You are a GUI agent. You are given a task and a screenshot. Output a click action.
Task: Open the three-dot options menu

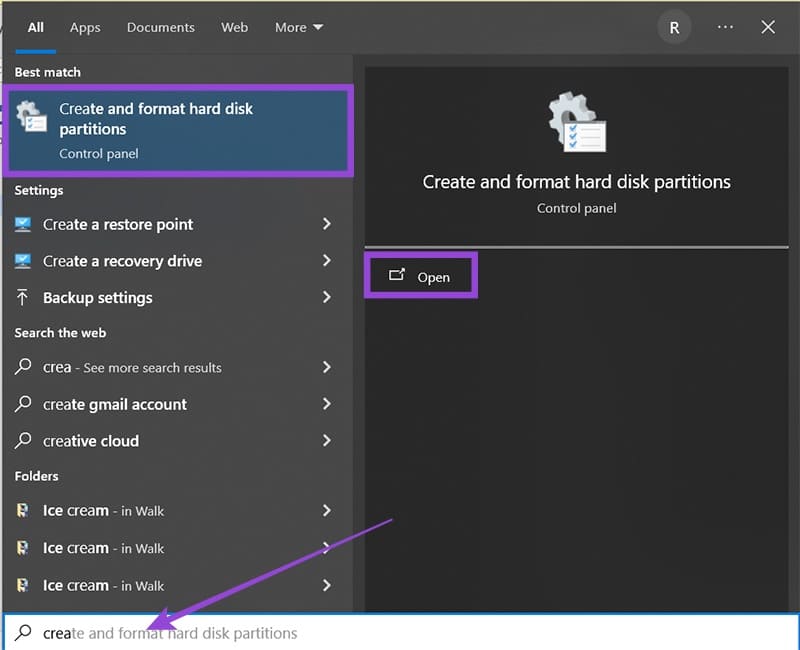[x=725, y=27]
